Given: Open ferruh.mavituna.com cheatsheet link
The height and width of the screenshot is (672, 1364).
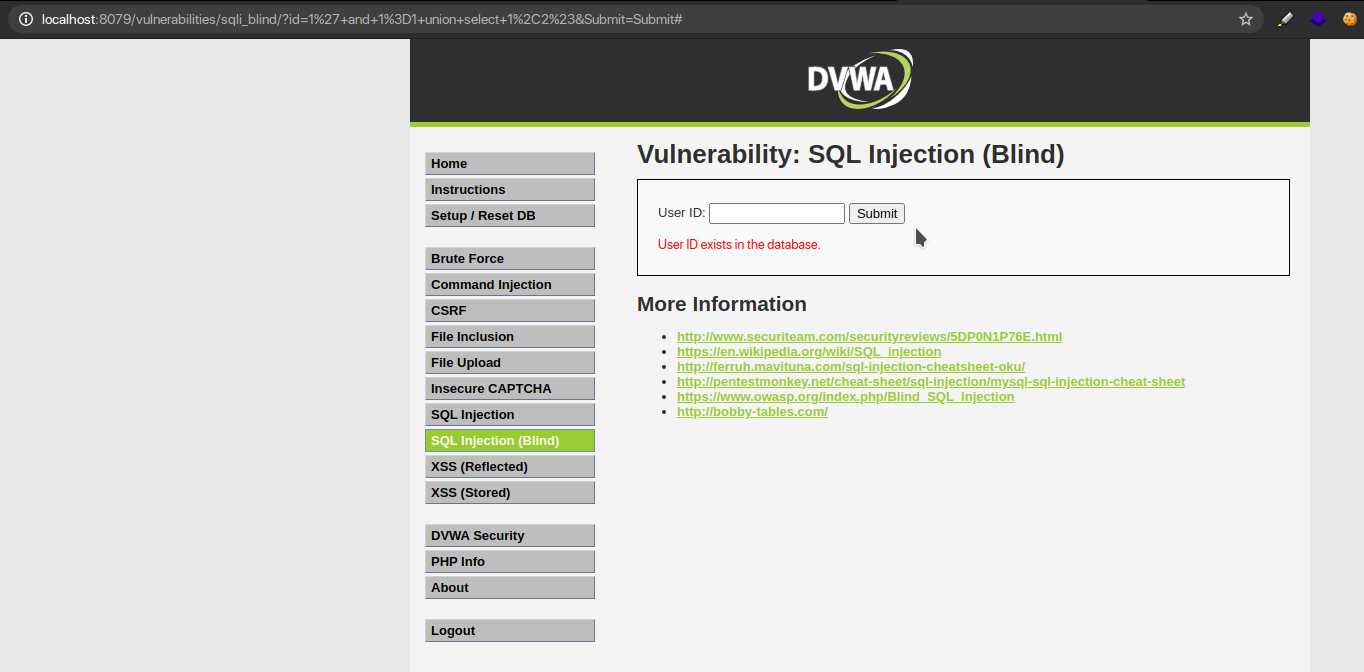Looking at the screenshot, I should click(x=851, y=367).
